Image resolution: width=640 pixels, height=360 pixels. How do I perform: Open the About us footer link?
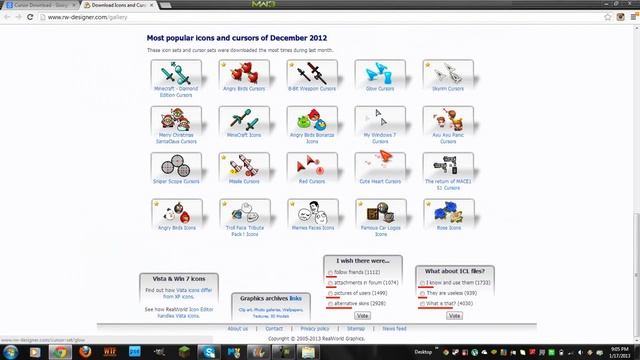pyautogui.click(x=238, y=329)
